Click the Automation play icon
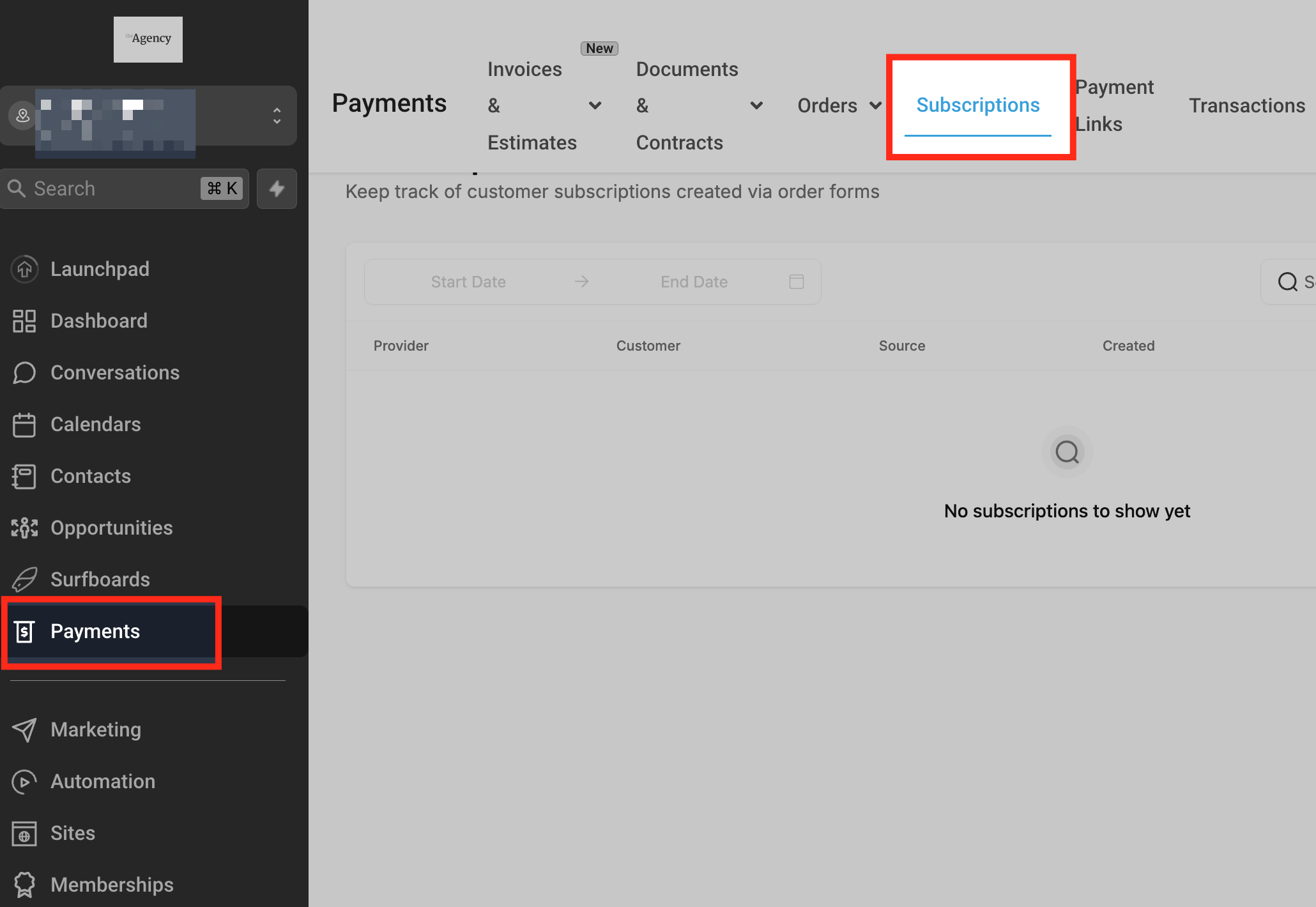Screen dimensions: 1316x907 point(24,781)
